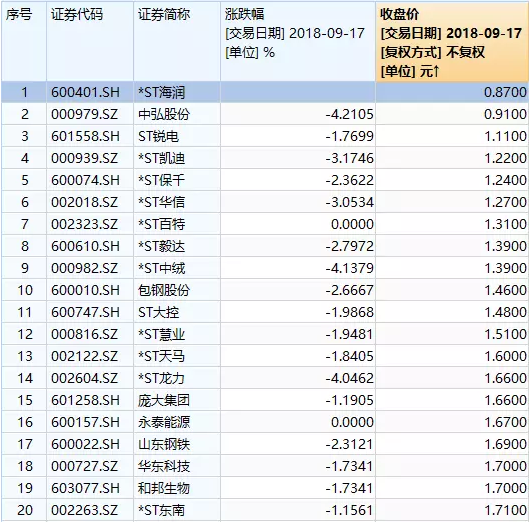This screenshot has height=522, width=529.
Task: Click 山东钢铁 stock name
Action: click(x=164, y=444)
